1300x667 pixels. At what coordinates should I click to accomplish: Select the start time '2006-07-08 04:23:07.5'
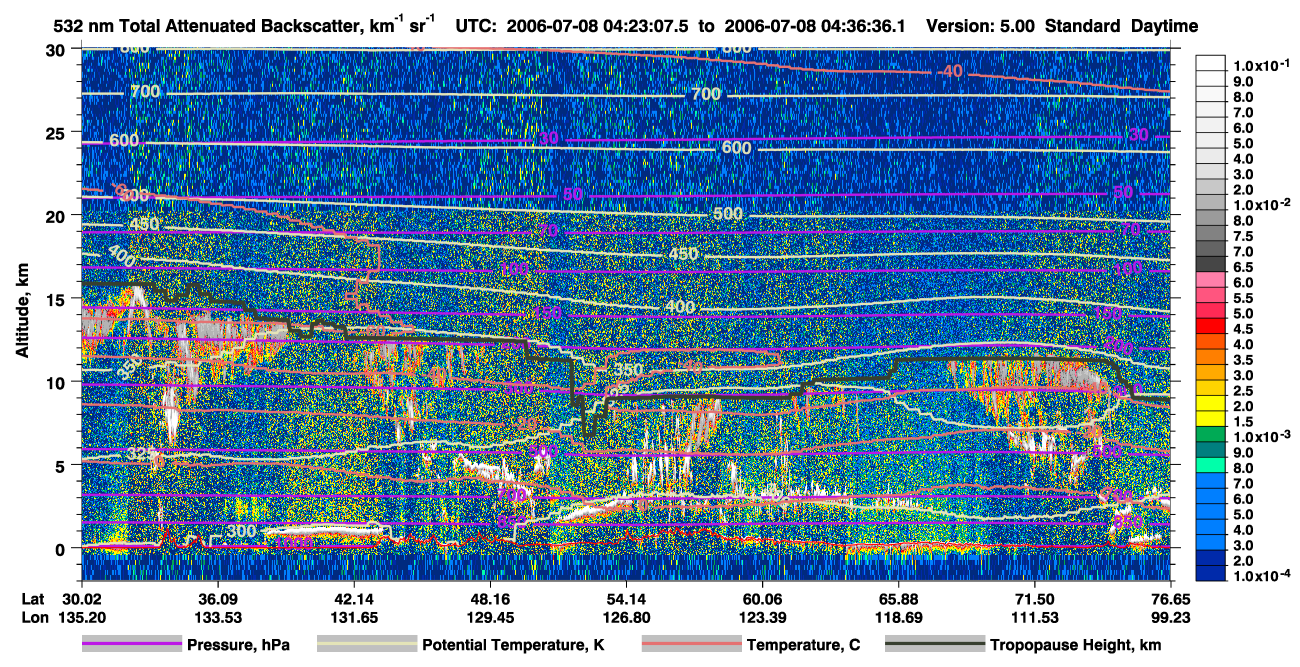click(x=596, y=26)
